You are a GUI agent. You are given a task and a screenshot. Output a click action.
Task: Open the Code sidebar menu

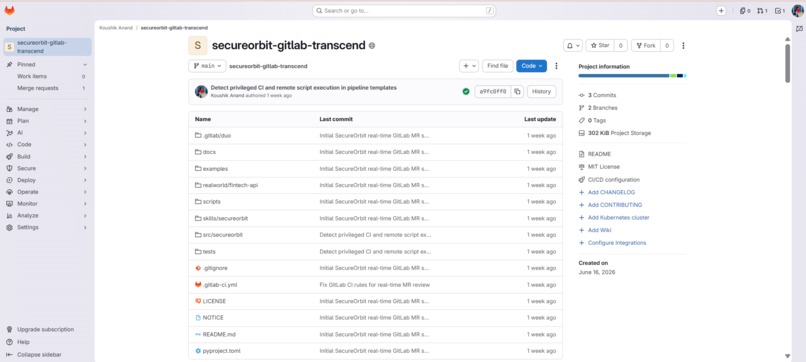click(x=47, y=144)
